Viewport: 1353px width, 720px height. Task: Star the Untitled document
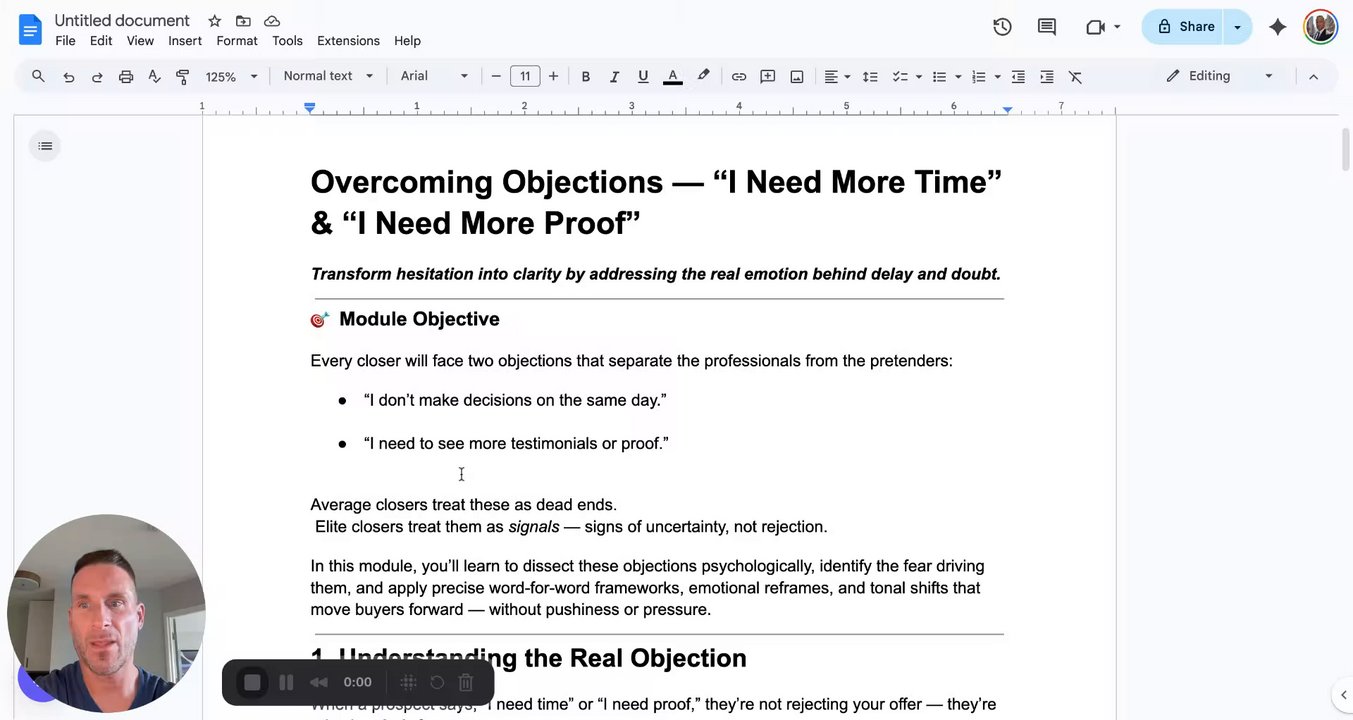pos(214,21)
